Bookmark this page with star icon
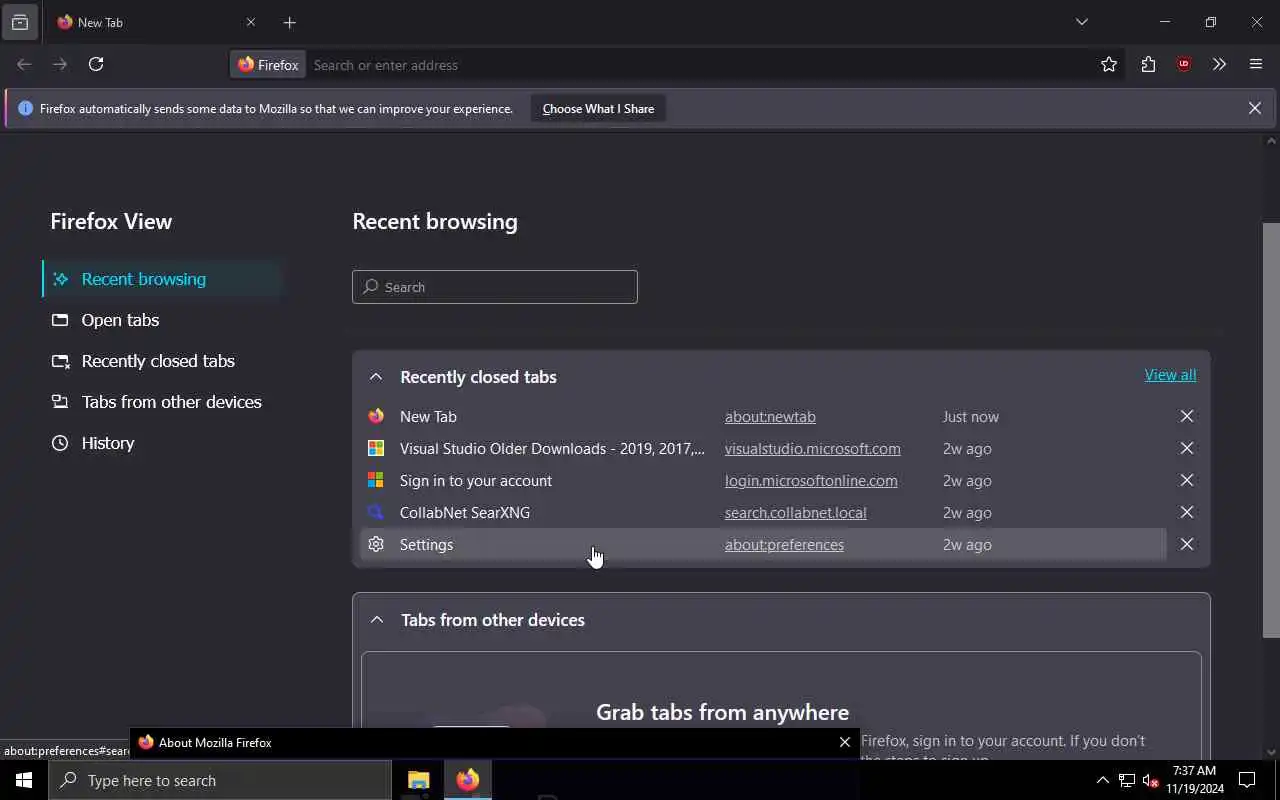The height and width of the screenshot is (800, 1280). pos(1109,64)
